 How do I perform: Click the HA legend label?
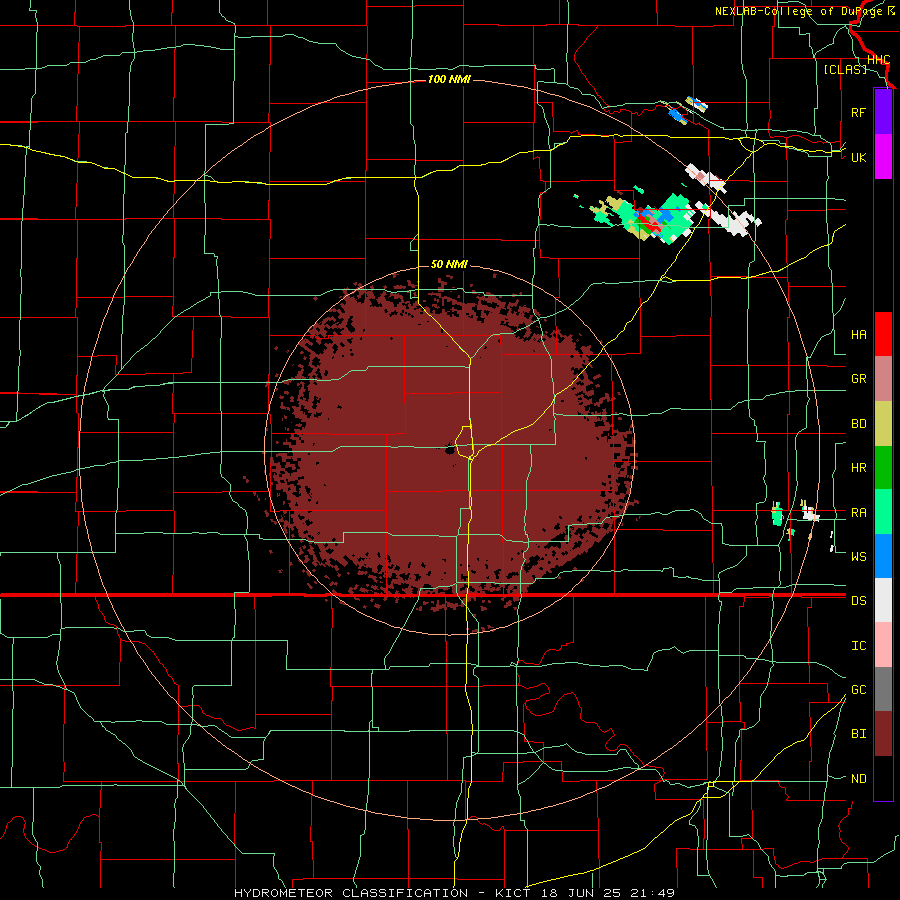click(858, 335)
